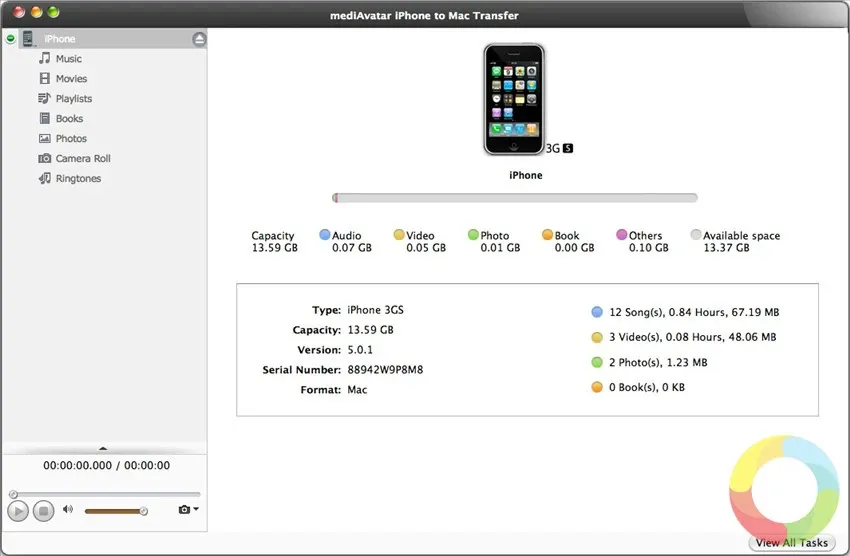Minimize the window with yellow button
The width and height of the screenshot is (850, 556).
point(36,12)
